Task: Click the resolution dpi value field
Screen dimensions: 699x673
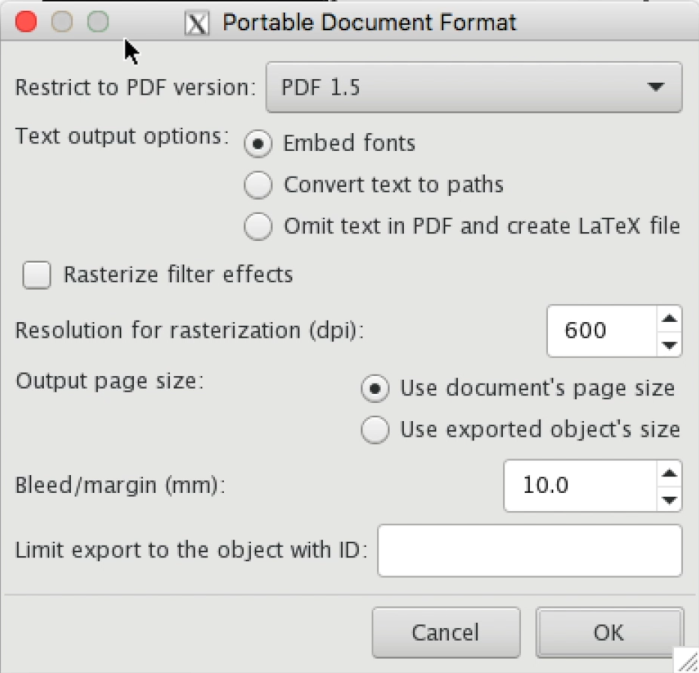Action: [x=600, y=331]
